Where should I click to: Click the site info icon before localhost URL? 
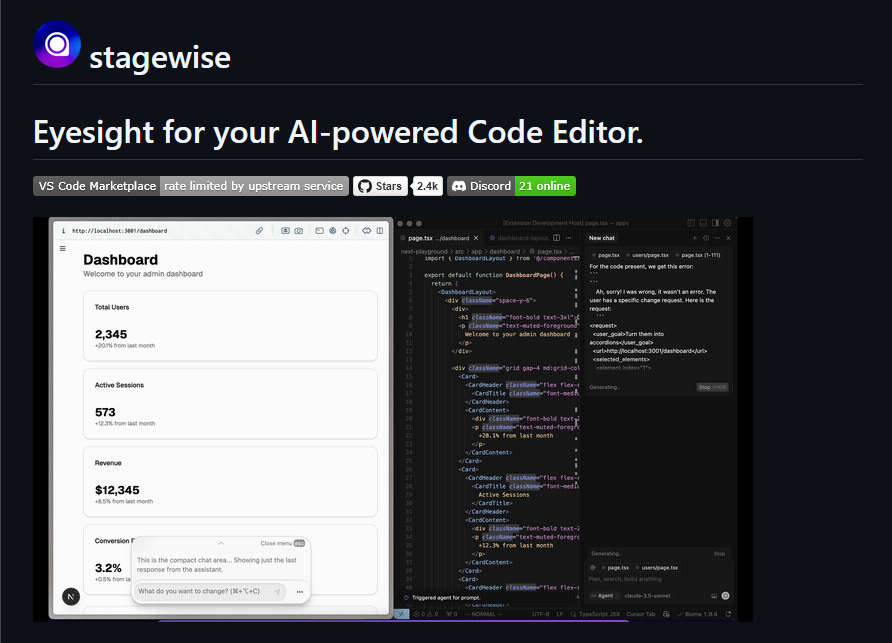63,231
